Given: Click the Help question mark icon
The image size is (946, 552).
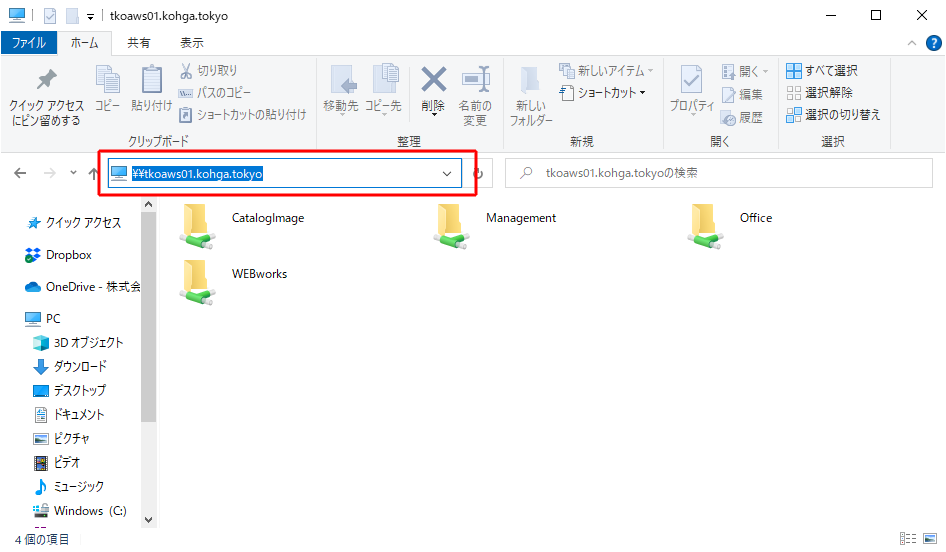Looking at the screenshot, I should pos(933,43).
